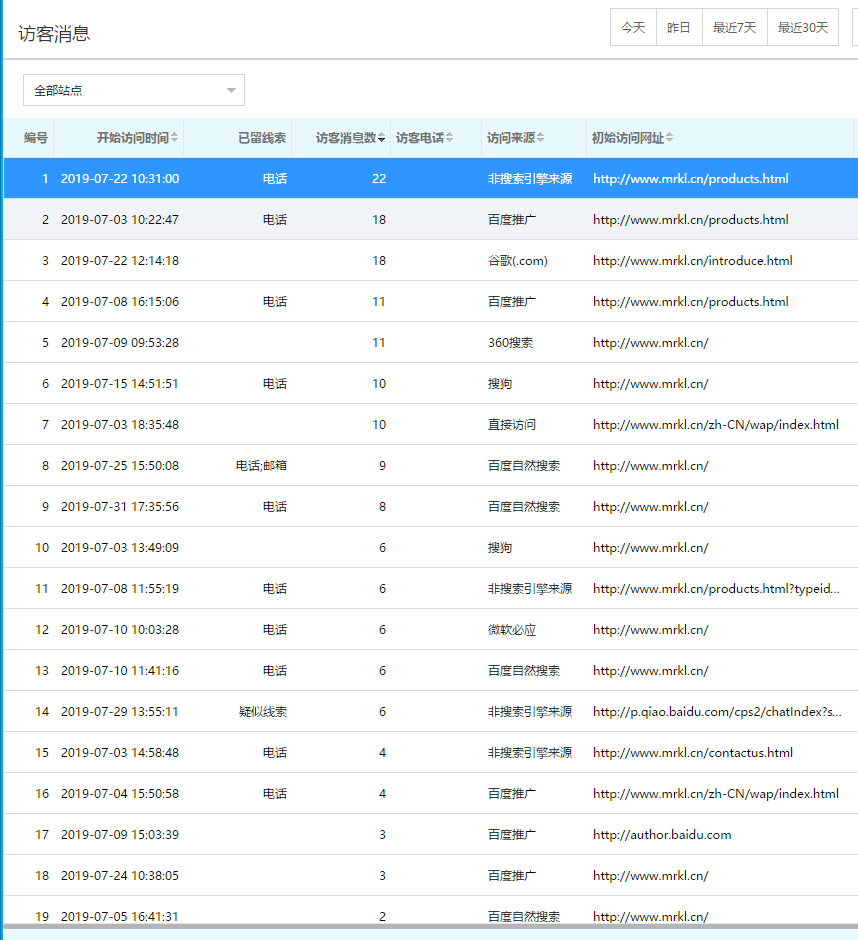Click the 搜狗 source in row 10
The height and width of the screenshot is (940, 858).
click(x=499, y=547)
